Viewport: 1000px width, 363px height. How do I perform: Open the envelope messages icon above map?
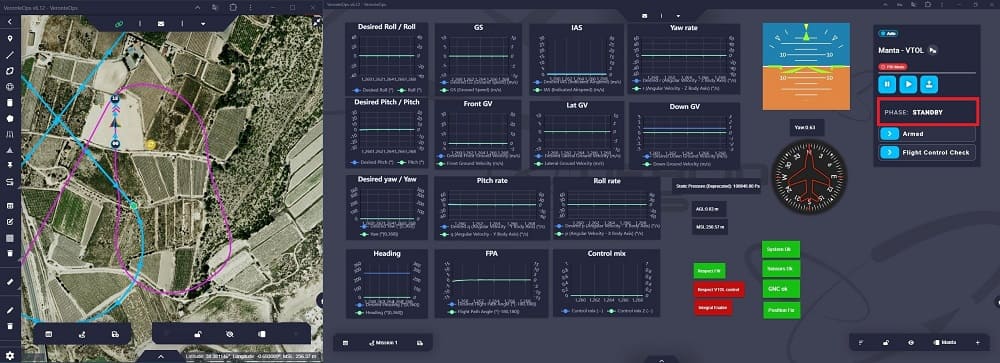161,24
